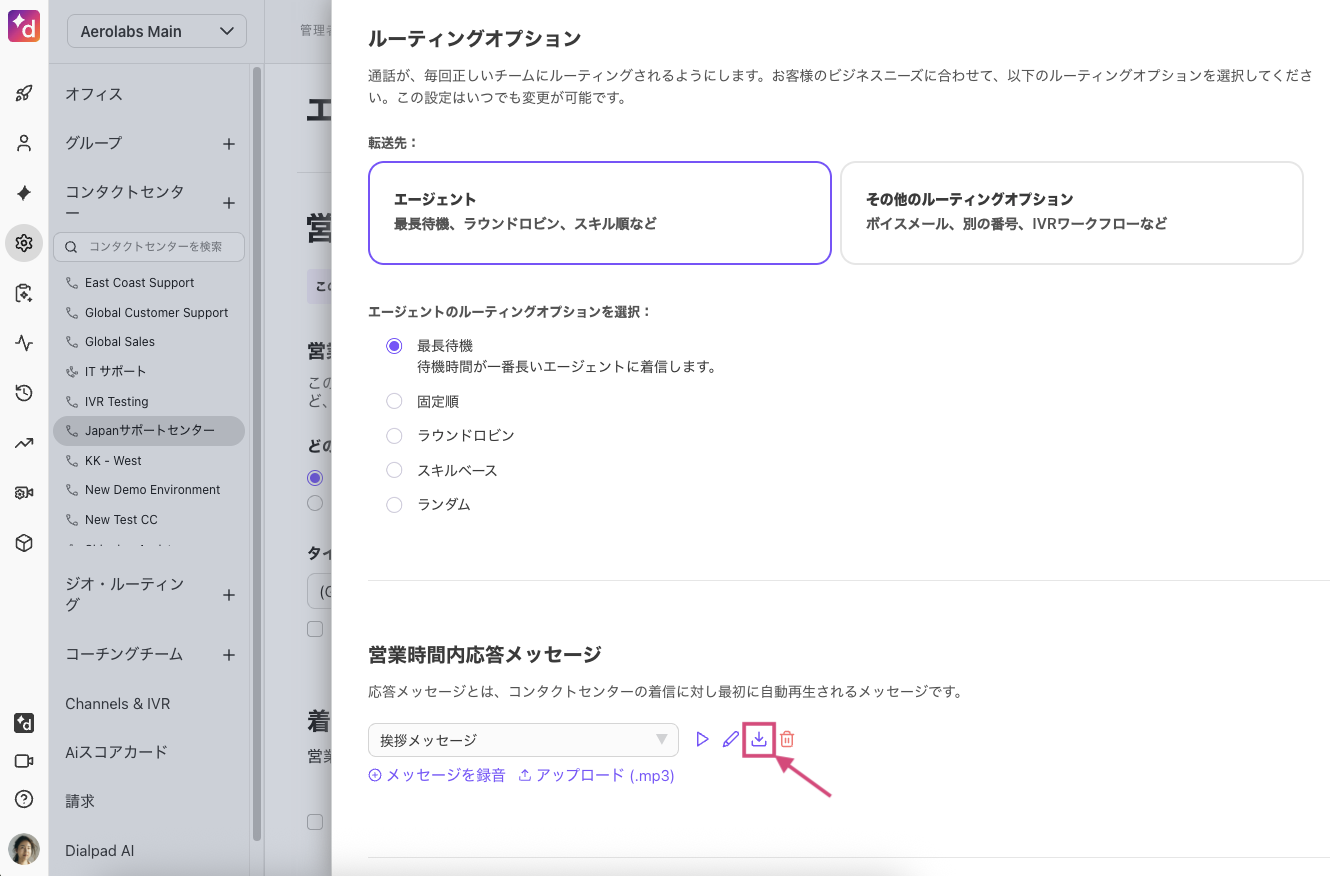Choose スキルベース routing radio button
The height and width of the screenshot is (876, 1342).
coord(394,470)
